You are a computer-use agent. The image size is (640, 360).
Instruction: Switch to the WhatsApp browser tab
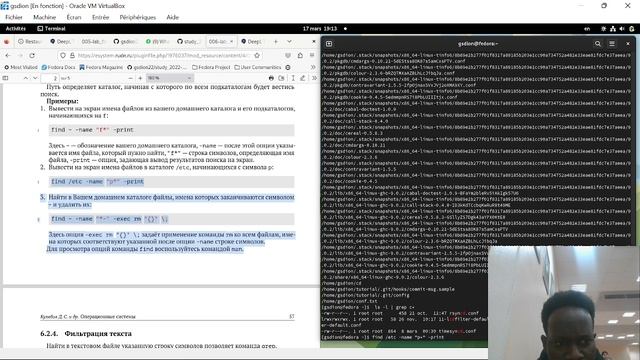[x=157, y=42]
